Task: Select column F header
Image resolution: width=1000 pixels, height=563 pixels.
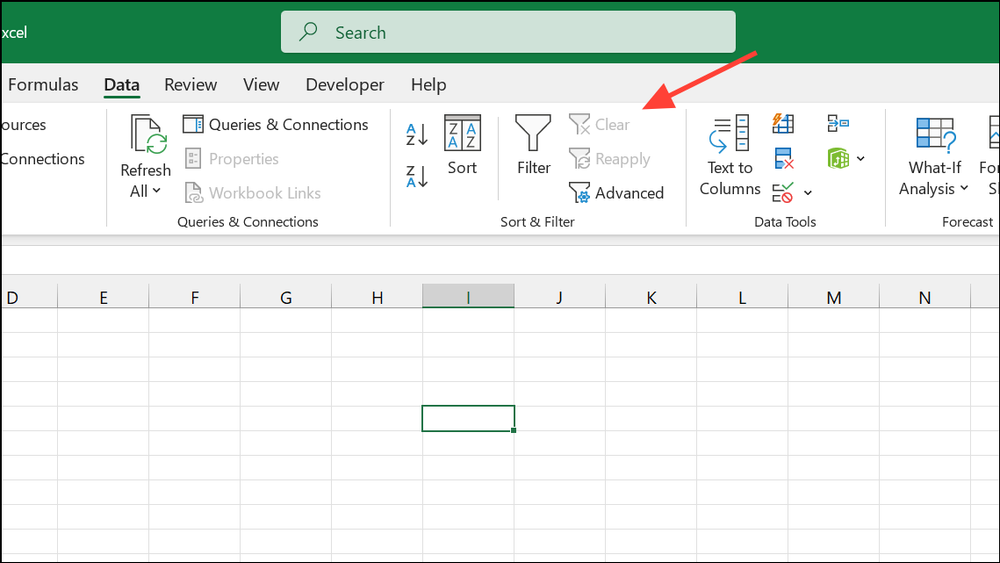Action: tap(195, 297)
